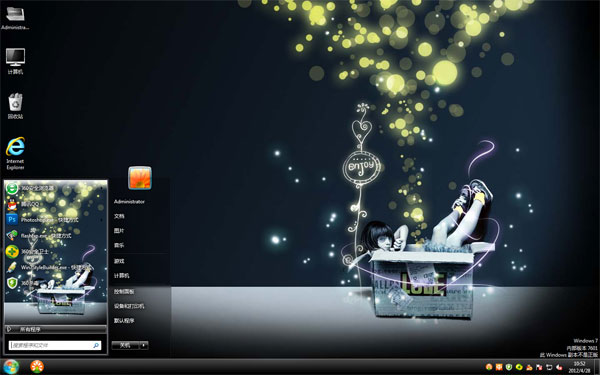Launch WinStyleBuilder.exe shortcut in Start menu
This screenshot has height=375, width=600.
pos(55,267)
